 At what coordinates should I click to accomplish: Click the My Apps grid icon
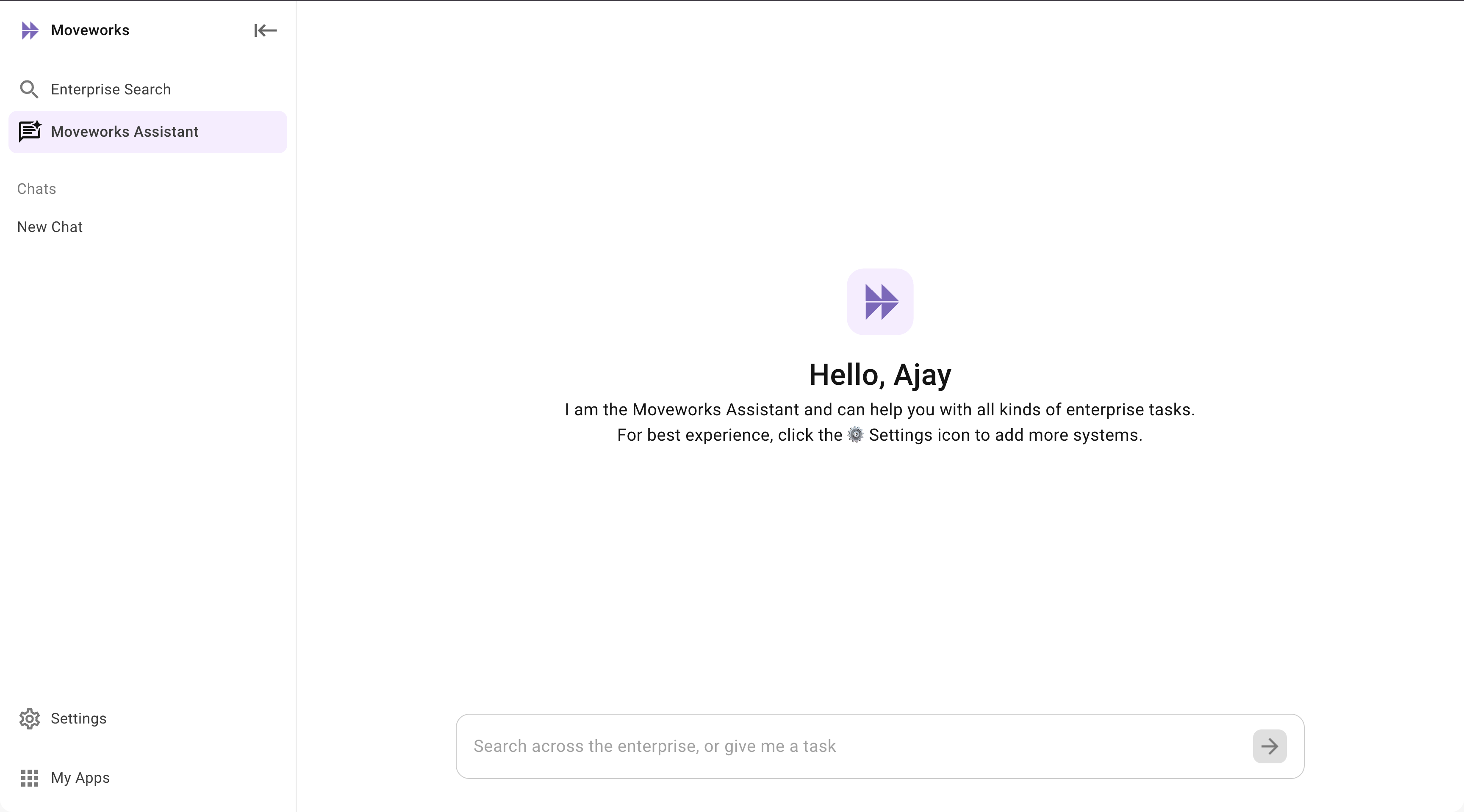[x=30, y=778]
